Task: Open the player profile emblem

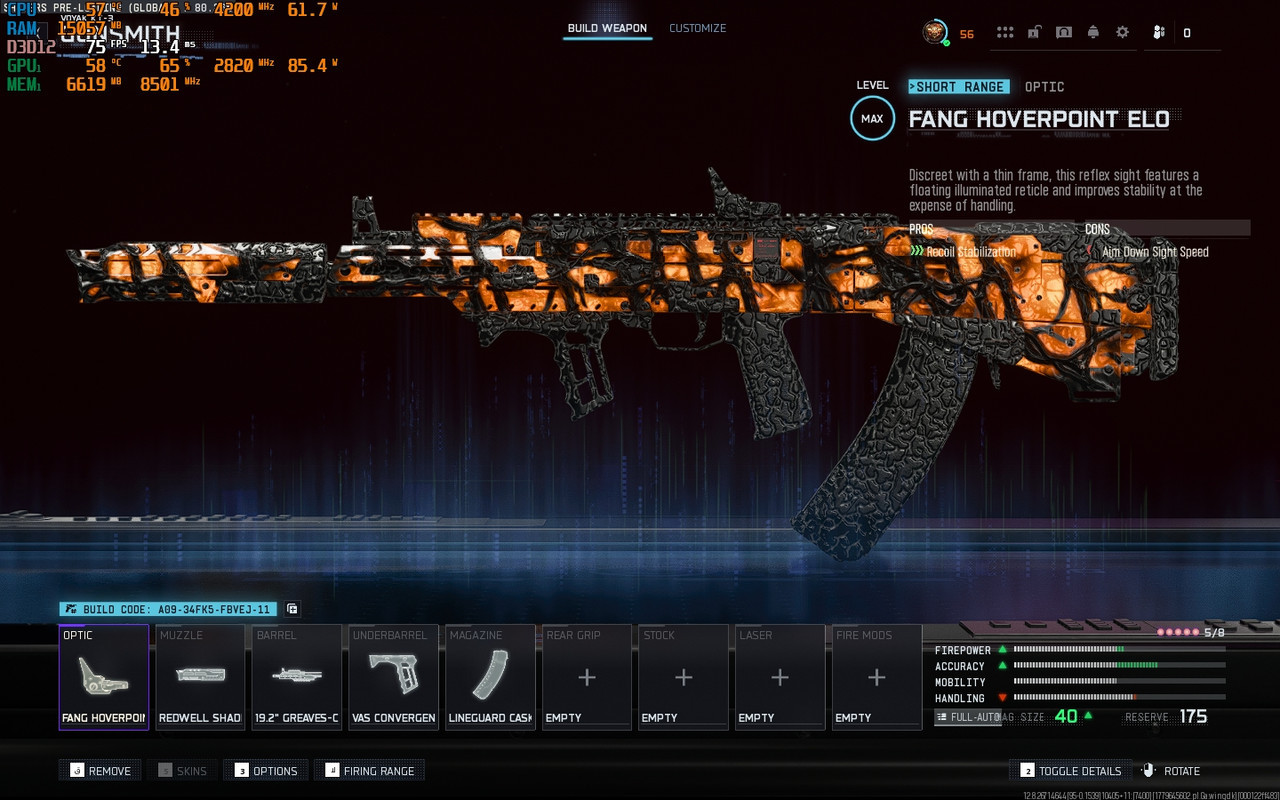Action: pyautogui.click(x=935, y=33)
